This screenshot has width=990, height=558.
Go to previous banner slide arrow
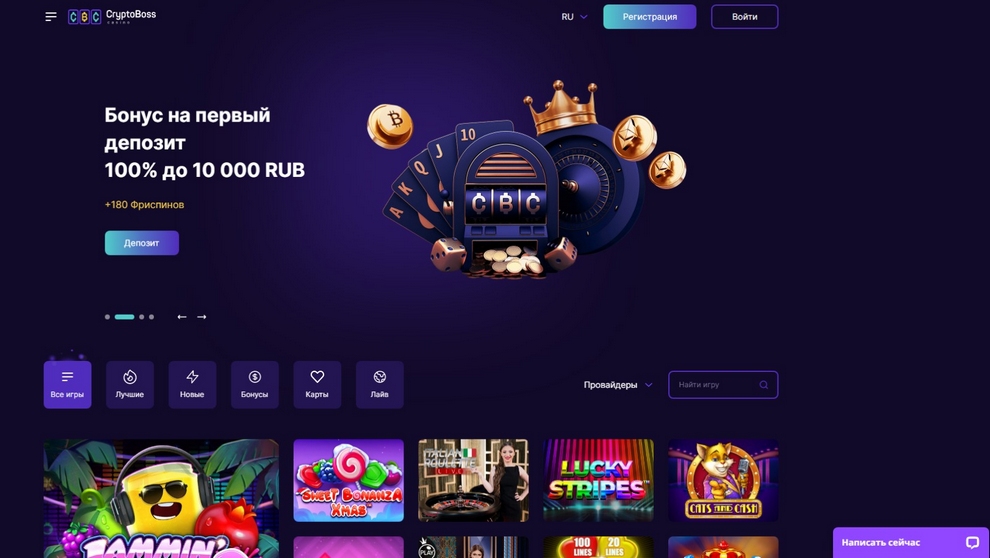point(182,317)
